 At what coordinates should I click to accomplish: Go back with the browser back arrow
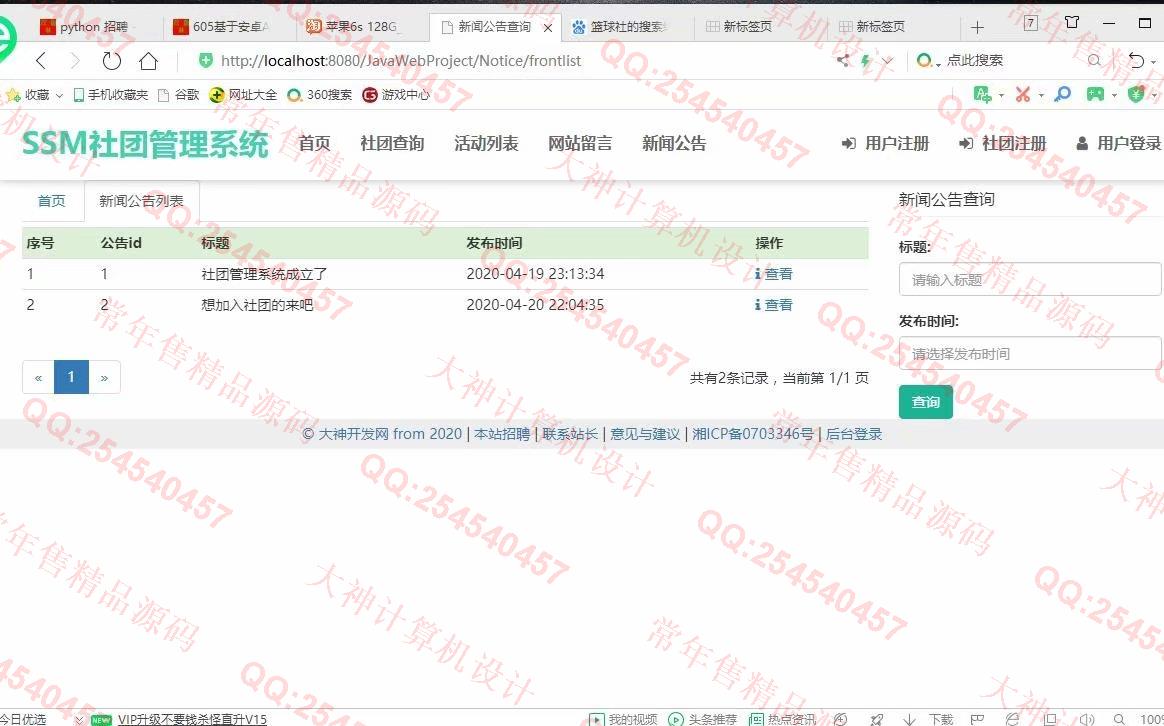41,61
